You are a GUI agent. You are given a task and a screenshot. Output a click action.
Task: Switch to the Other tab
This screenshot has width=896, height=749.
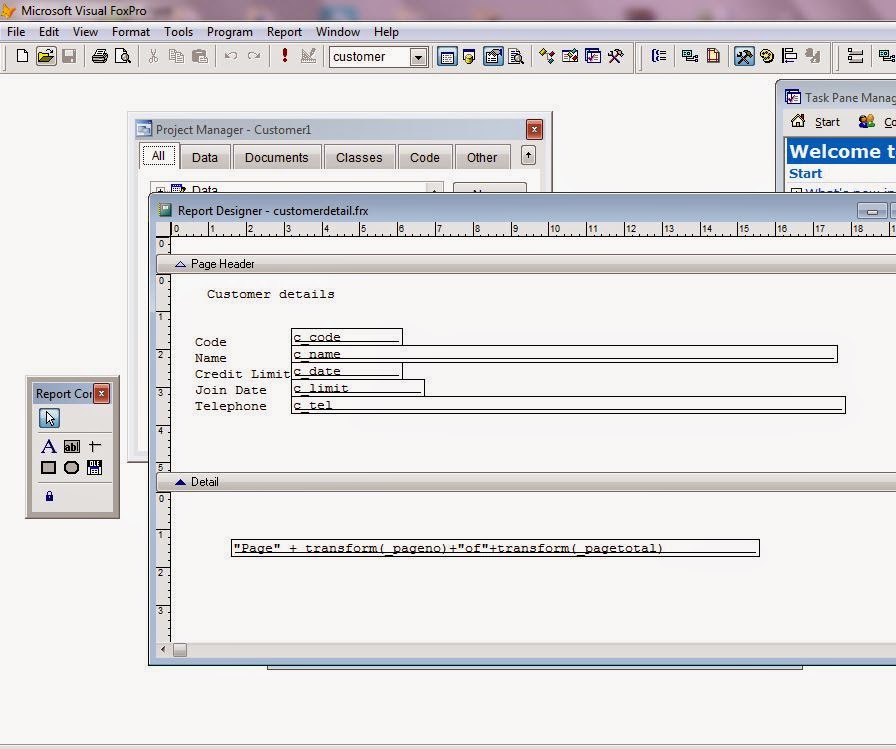(482, 158)
